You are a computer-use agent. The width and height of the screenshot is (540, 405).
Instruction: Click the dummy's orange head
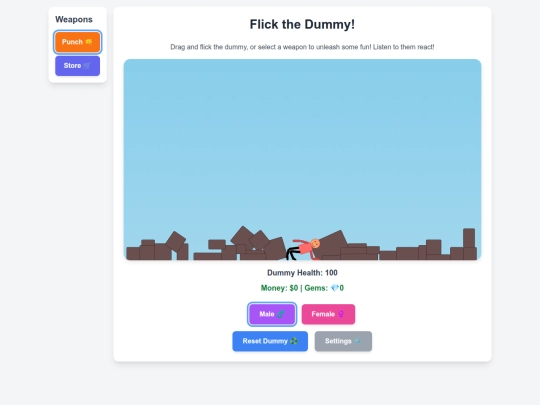[x=315, y=243]
